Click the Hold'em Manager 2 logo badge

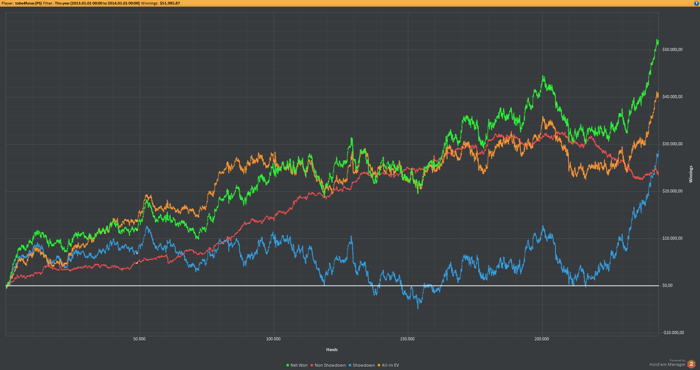[x=691, y=363]
